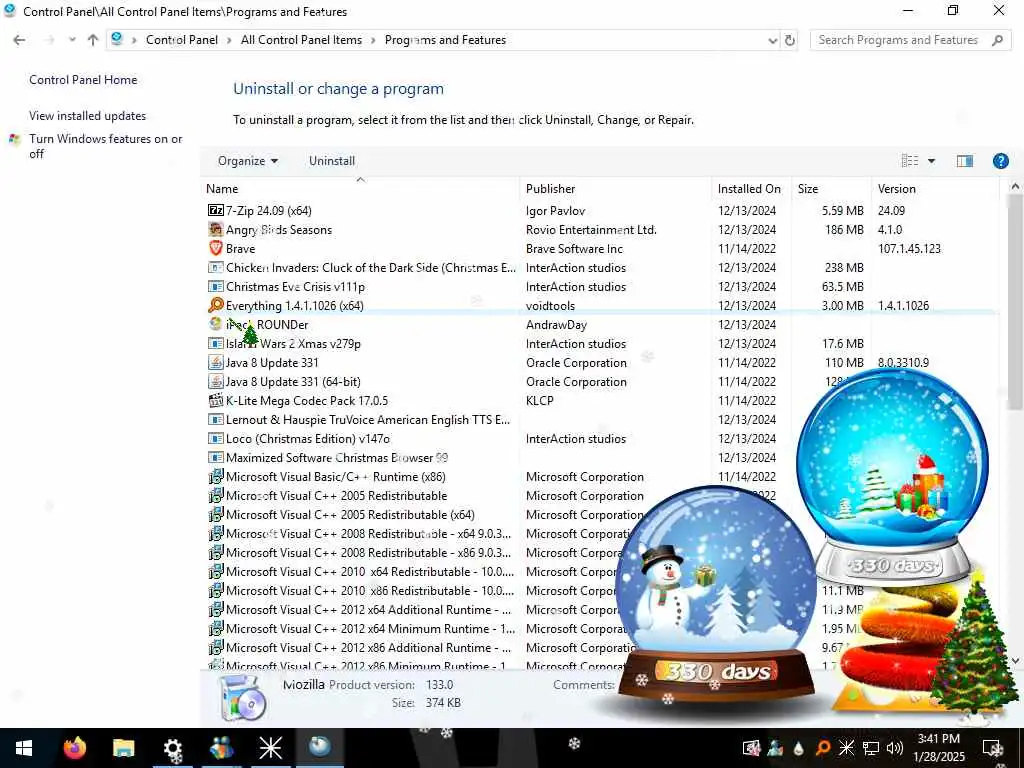
Task: Show the preview pane icon
Action: [x=965, y=161]
